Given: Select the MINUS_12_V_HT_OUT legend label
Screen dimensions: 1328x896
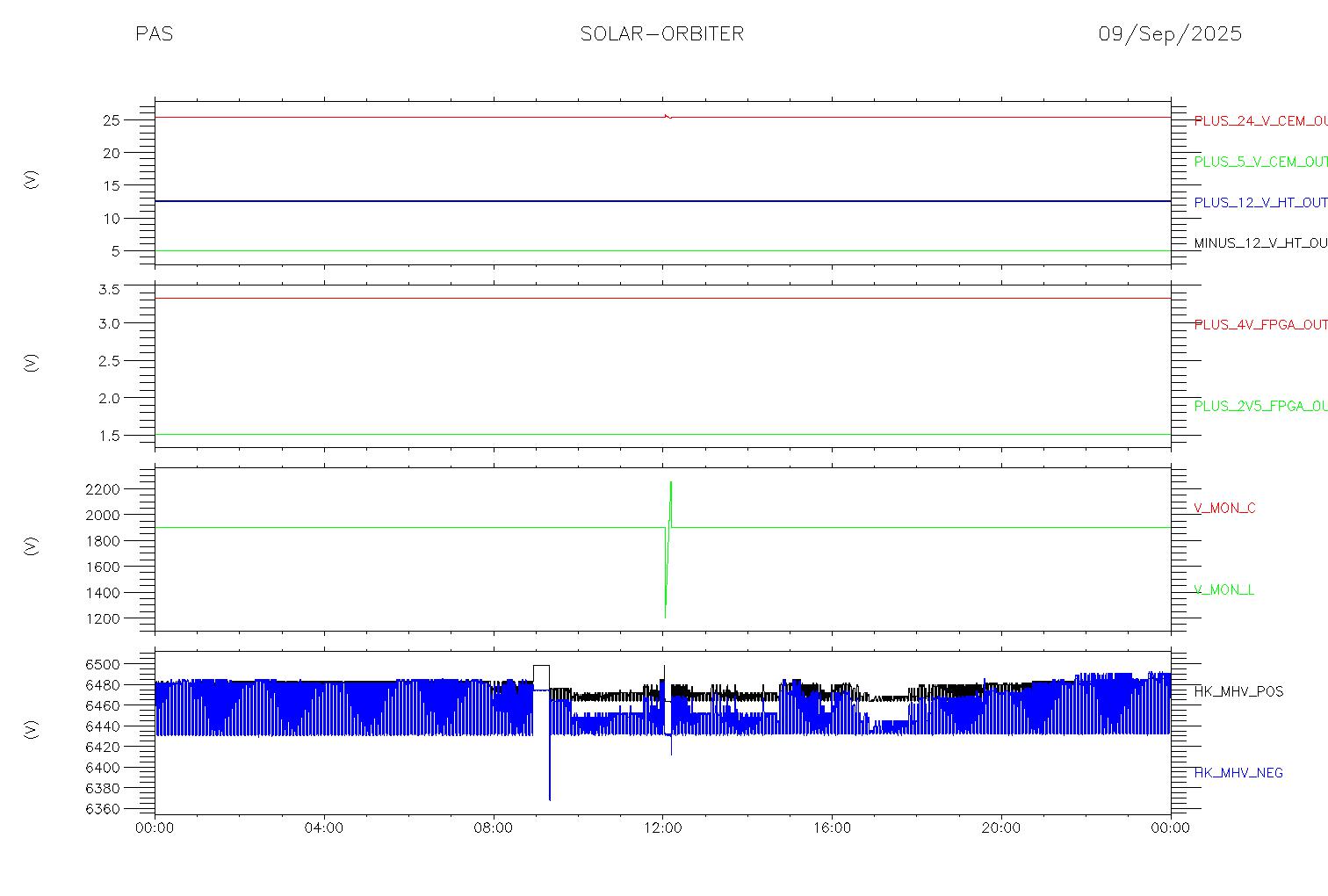Looking at the screenshot, I should (x=1260, y=242).
